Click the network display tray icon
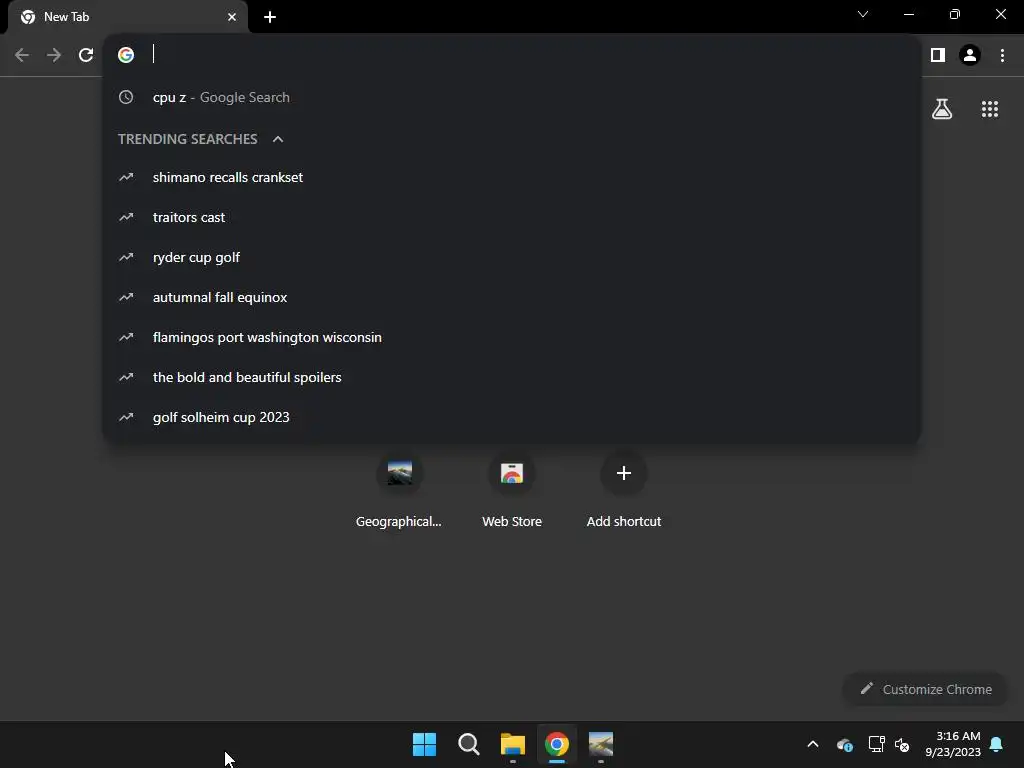 [876, 744]
